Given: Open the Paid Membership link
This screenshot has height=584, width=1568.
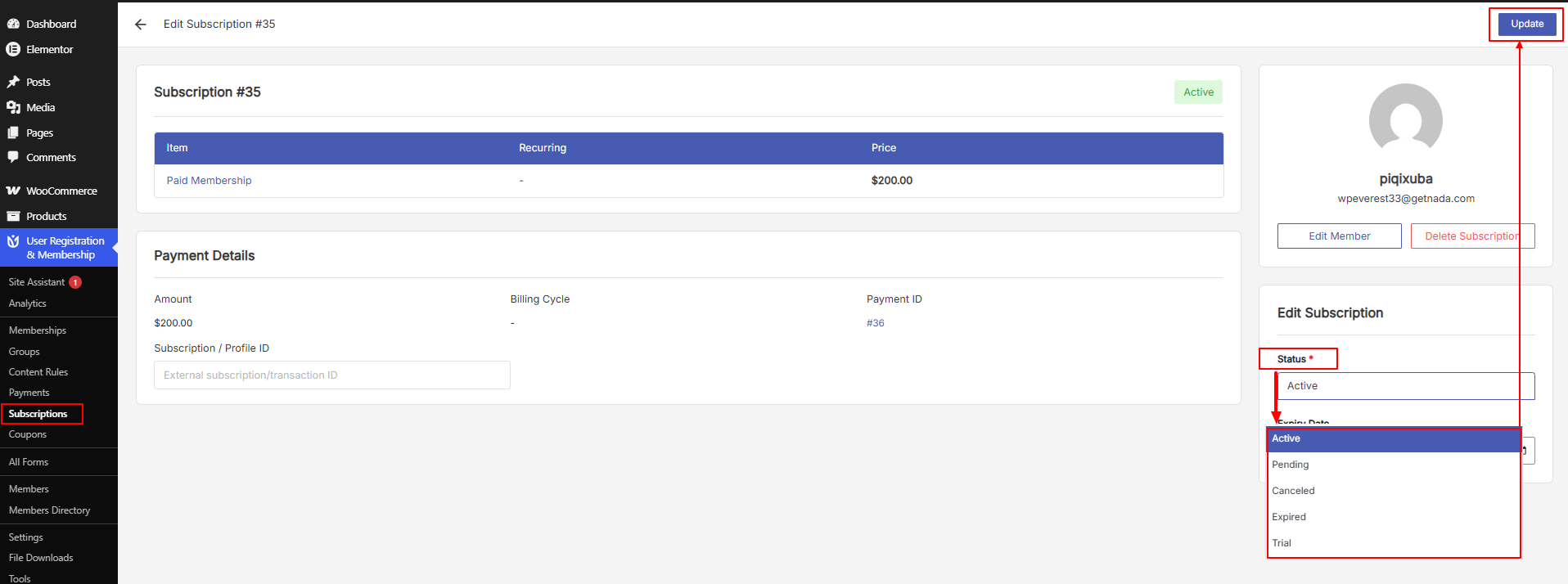Looking at the screenshot, I should coord(209,181).
